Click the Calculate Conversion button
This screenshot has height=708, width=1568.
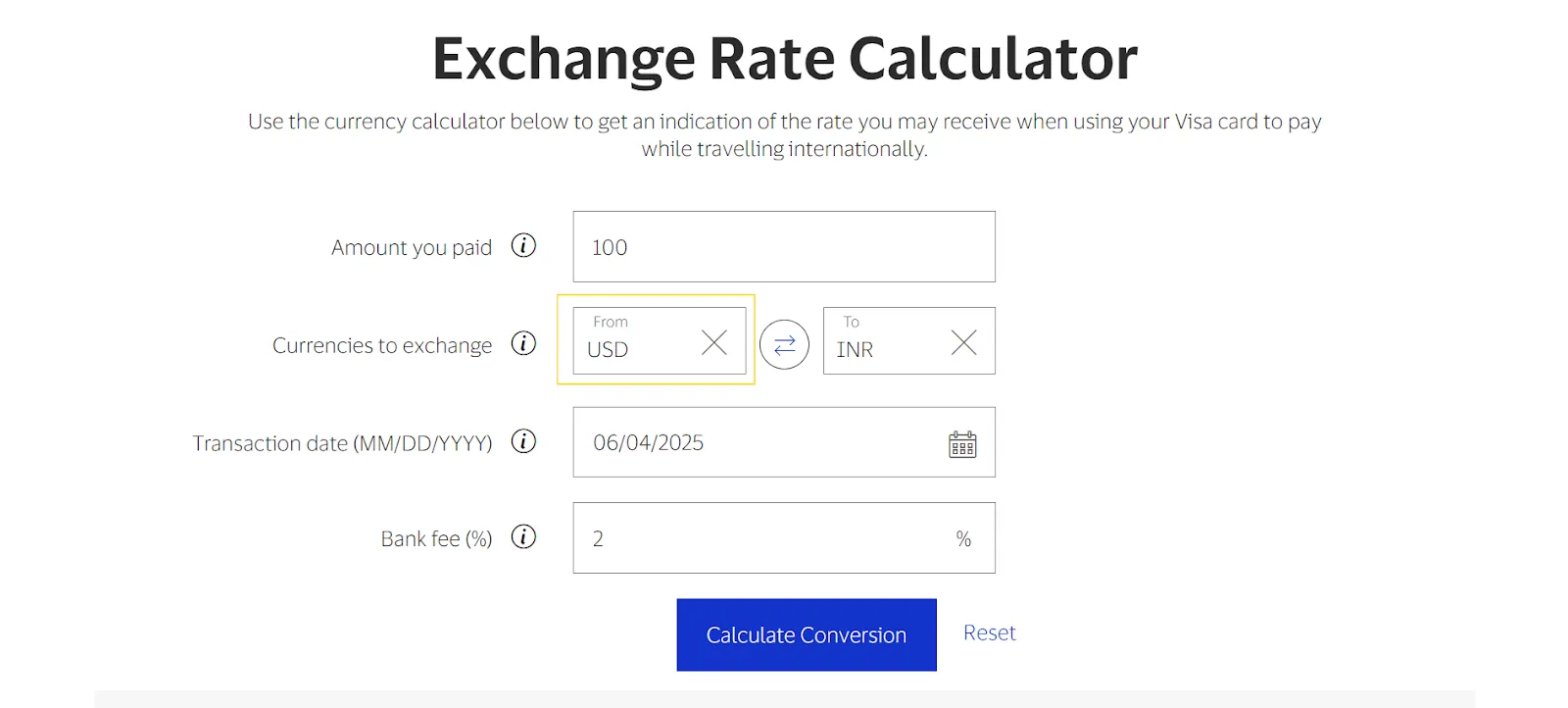pyautogui.click(x=806, y=634)
